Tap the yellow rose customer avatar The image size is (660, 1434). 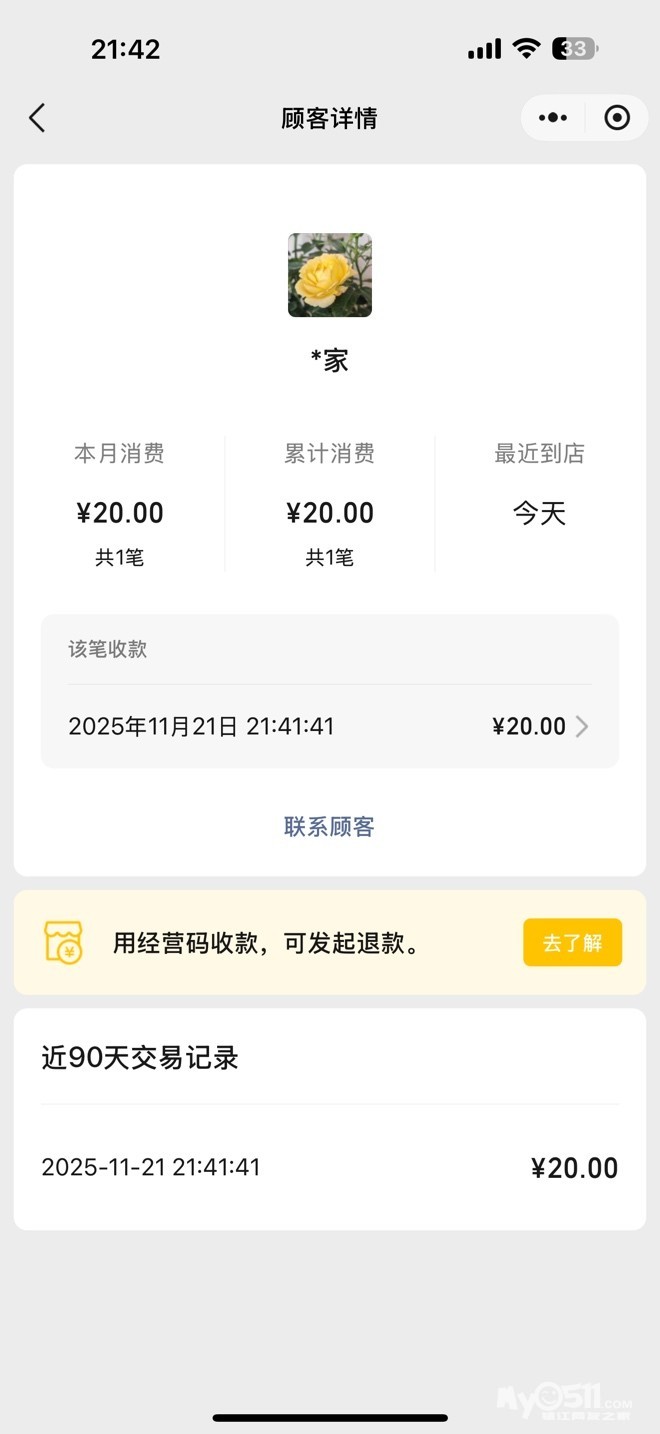[x=330, y=275]
